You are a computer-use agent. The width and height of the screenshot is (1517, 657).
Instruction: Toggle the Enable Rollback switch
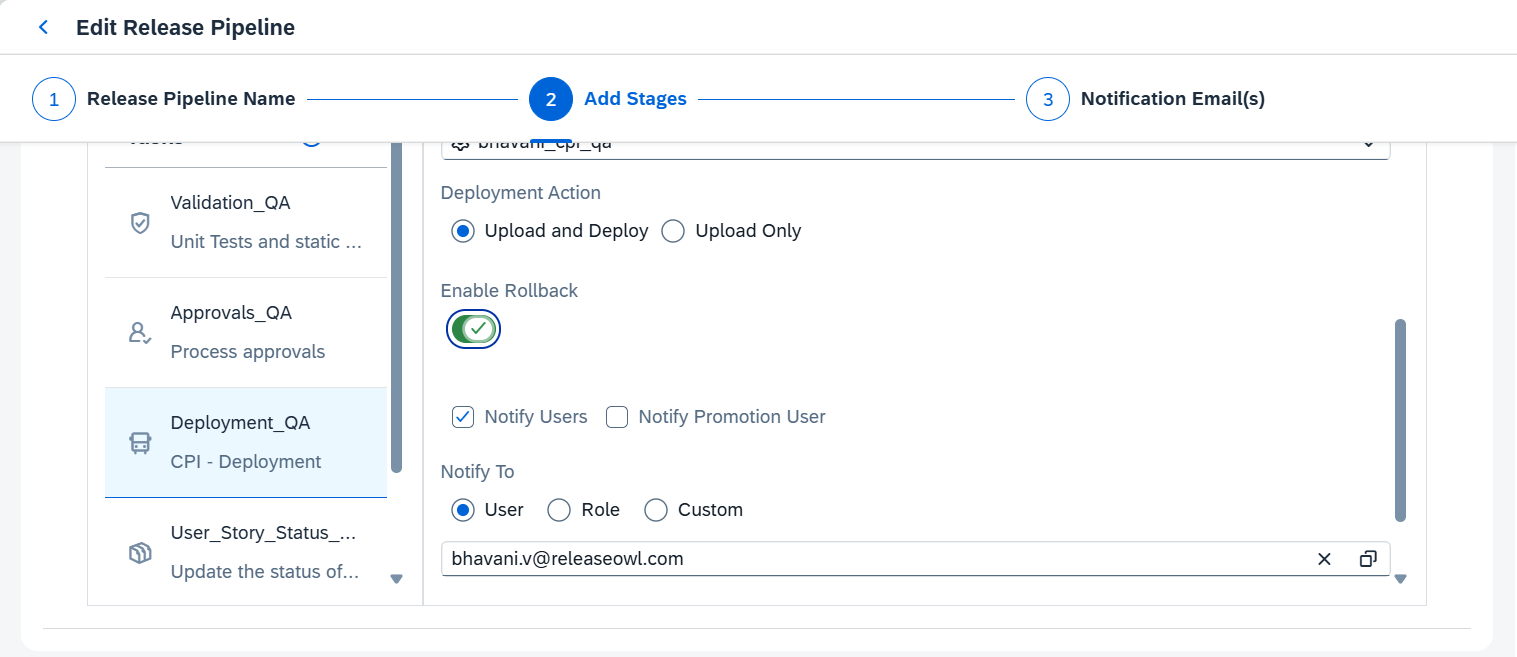click(x=473, y=328)
